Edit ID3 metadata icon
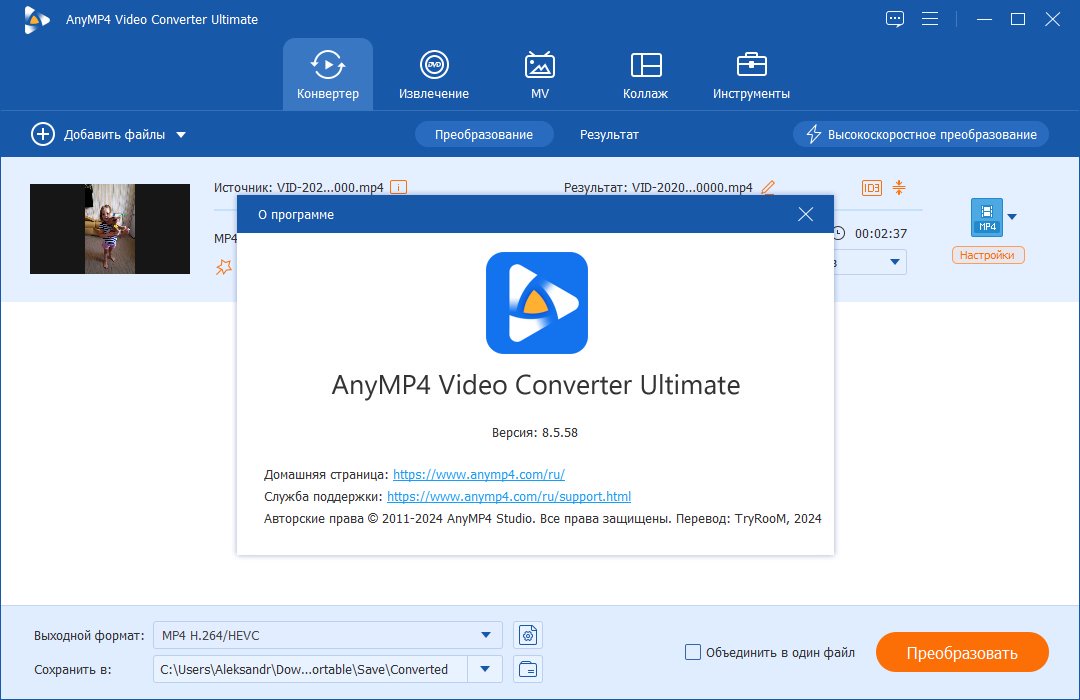1080x700 pixels. click(x=872, y=187)
